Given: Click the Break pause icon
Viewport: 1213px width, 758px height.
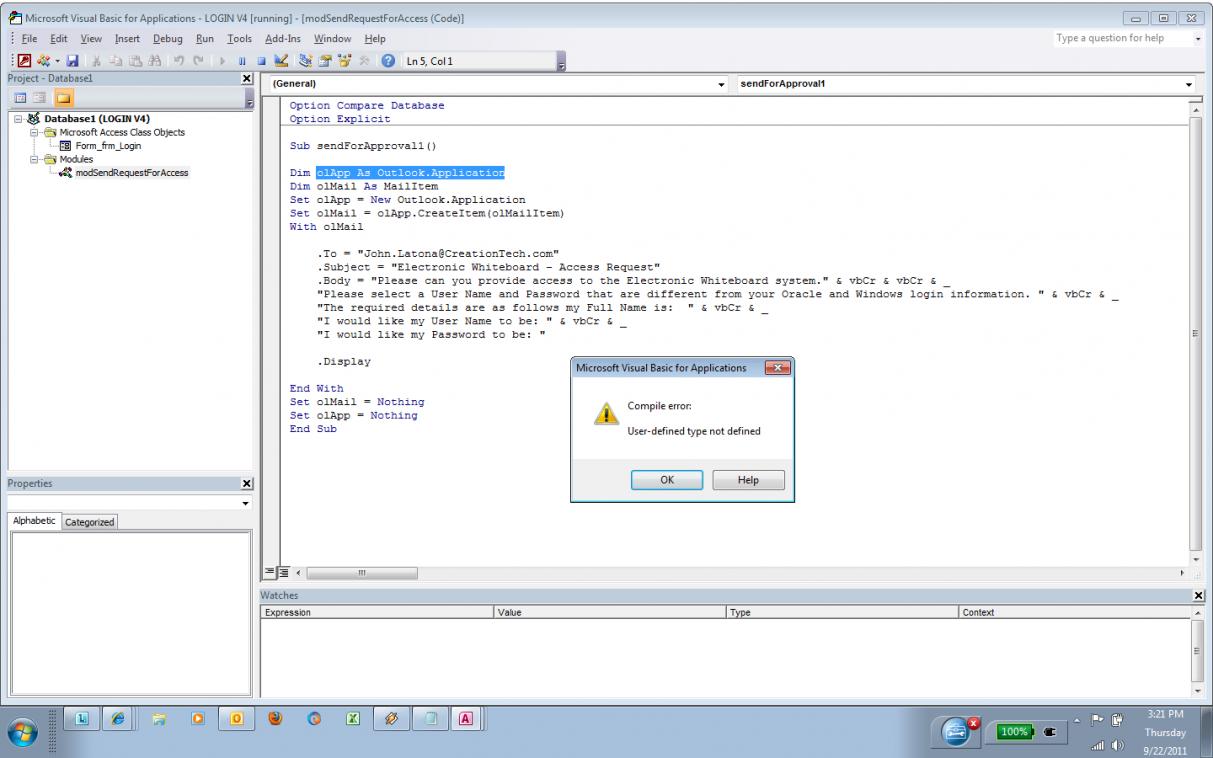Looking at the screenshot, I should click(242, 61).
